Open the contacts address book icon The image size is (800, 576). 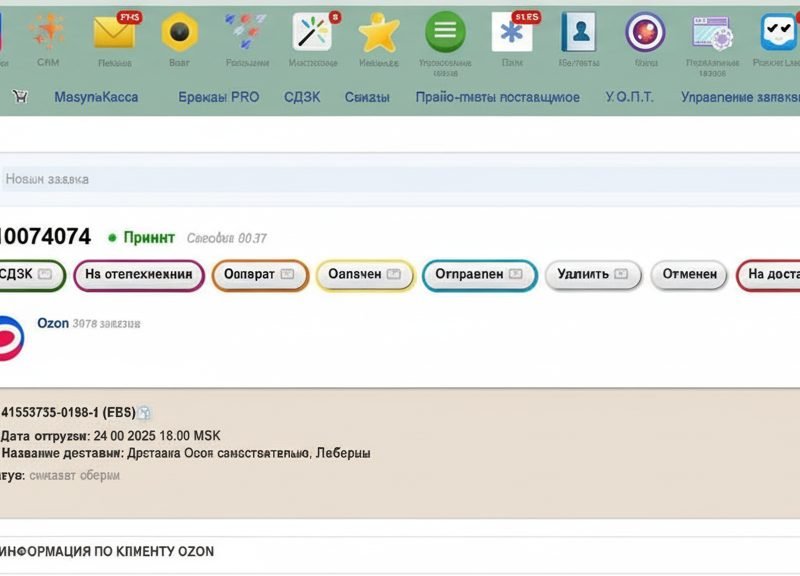579,32
